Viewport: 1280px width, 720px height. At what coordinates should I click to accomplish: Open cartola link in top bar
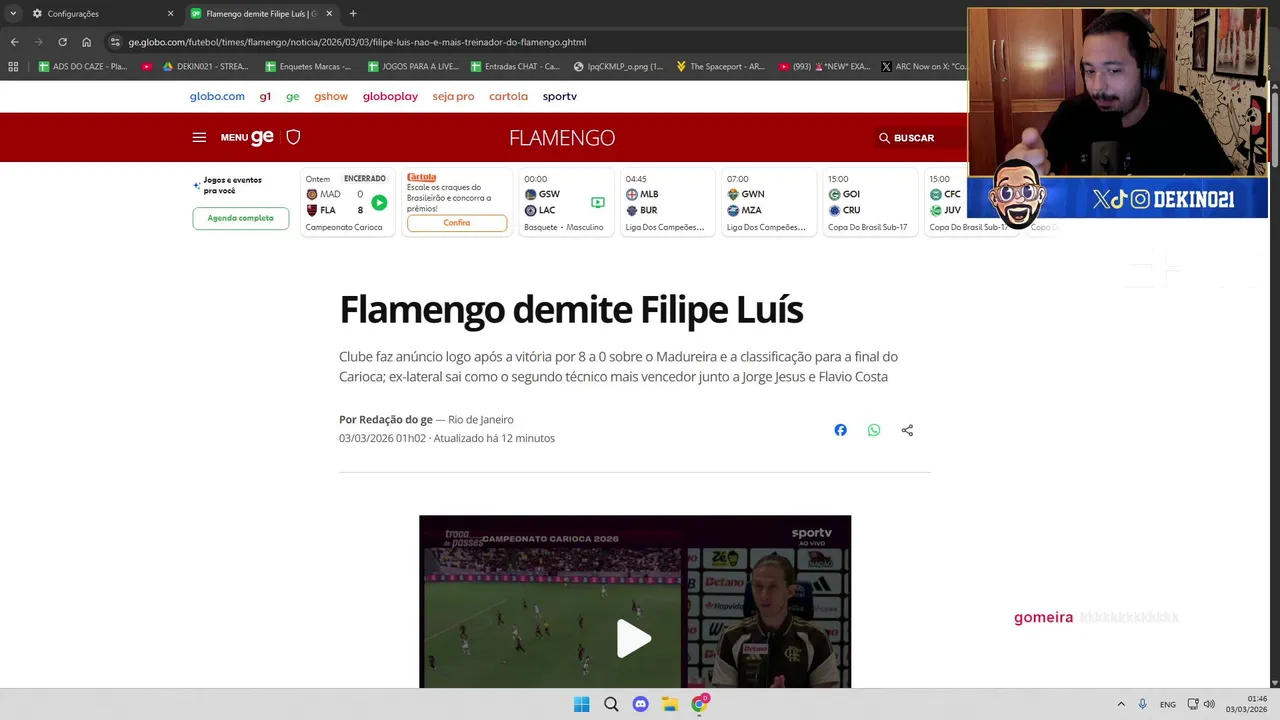(508, 96)
